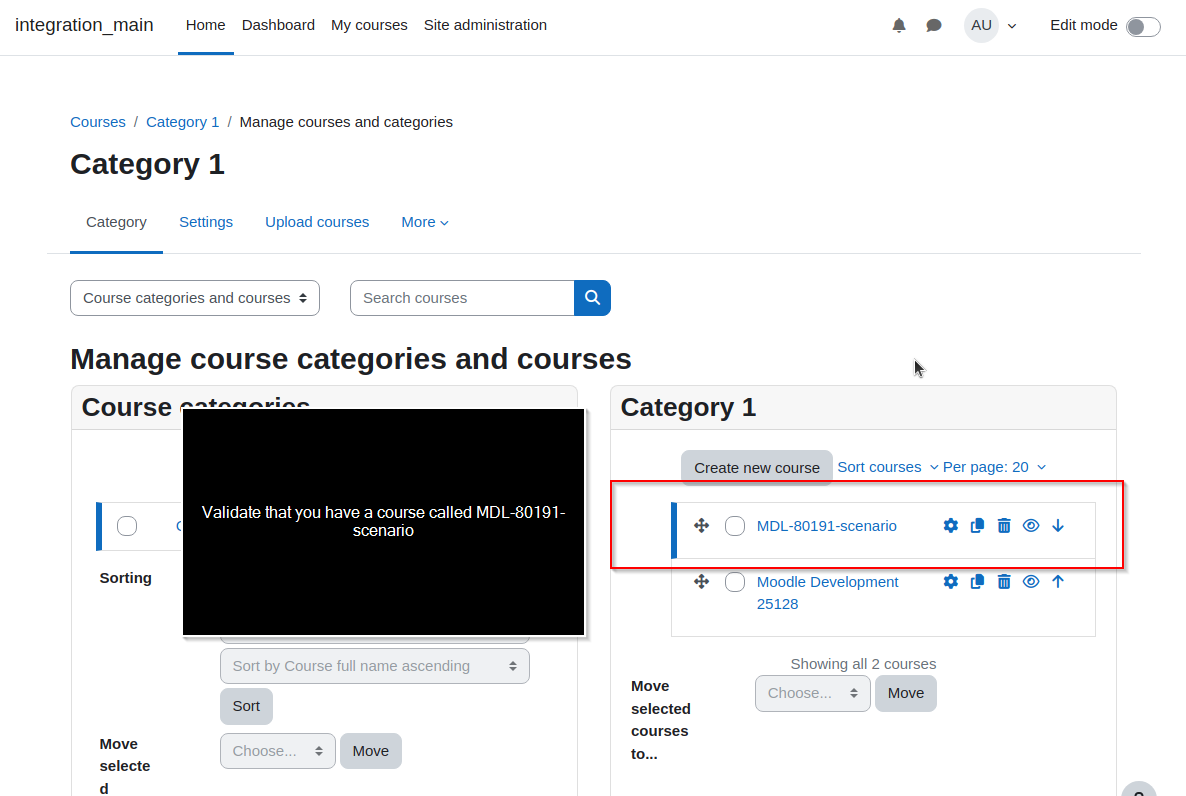Click the Sorting label
Viewport: 1186px width, 796px height.
pyautogui.click(x=126, y=578)
